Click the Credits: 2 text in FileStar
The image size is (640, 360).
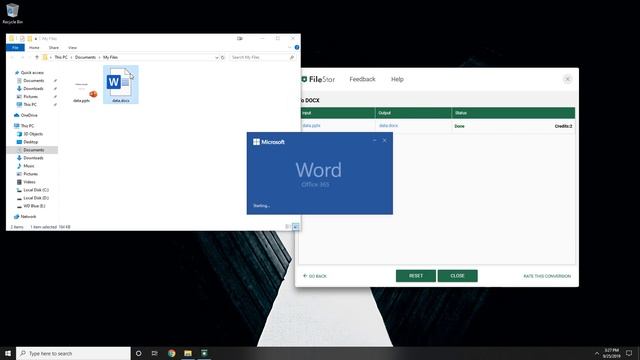point(563,127)
